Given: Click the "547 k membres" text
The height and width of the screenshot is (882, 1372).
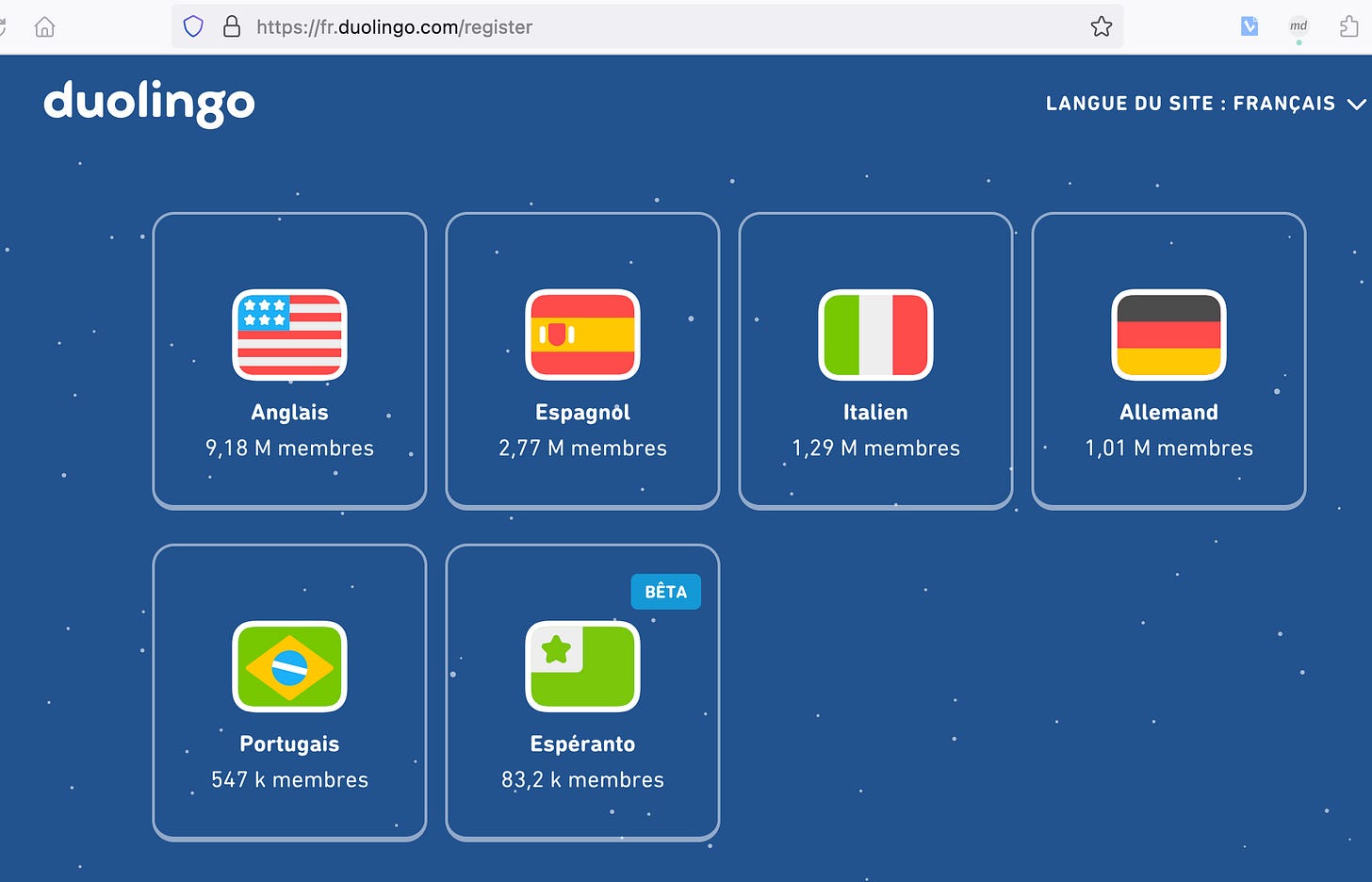Looking at the screenshot, I should click(x=289, y=779).
